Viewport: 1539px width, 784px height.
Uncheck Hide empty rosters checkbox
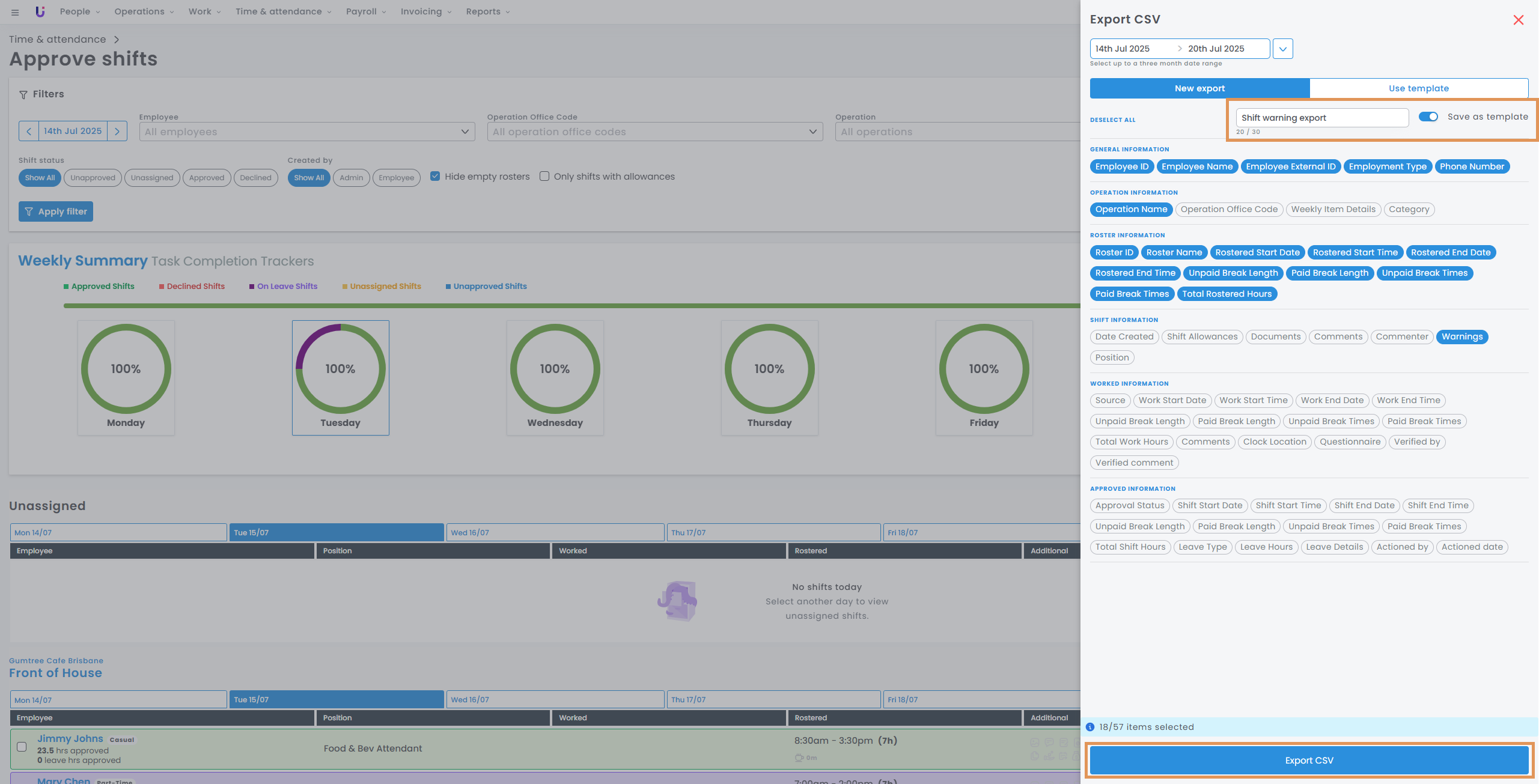coord(435,176)
